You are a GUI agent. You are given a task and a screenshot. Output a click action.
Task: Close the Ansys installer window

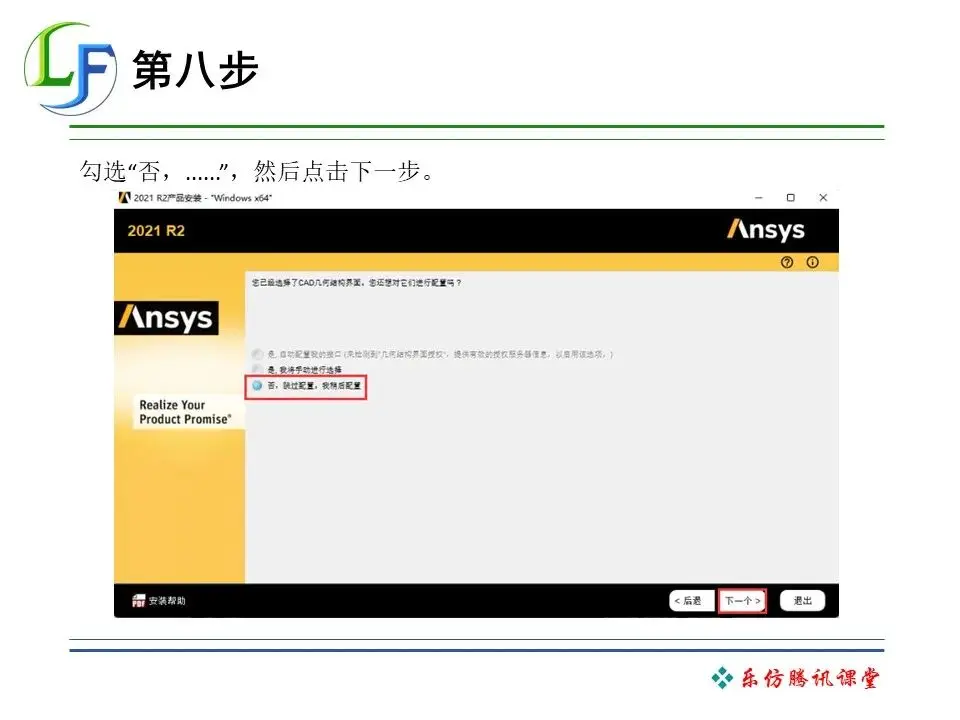click(823, 198)
